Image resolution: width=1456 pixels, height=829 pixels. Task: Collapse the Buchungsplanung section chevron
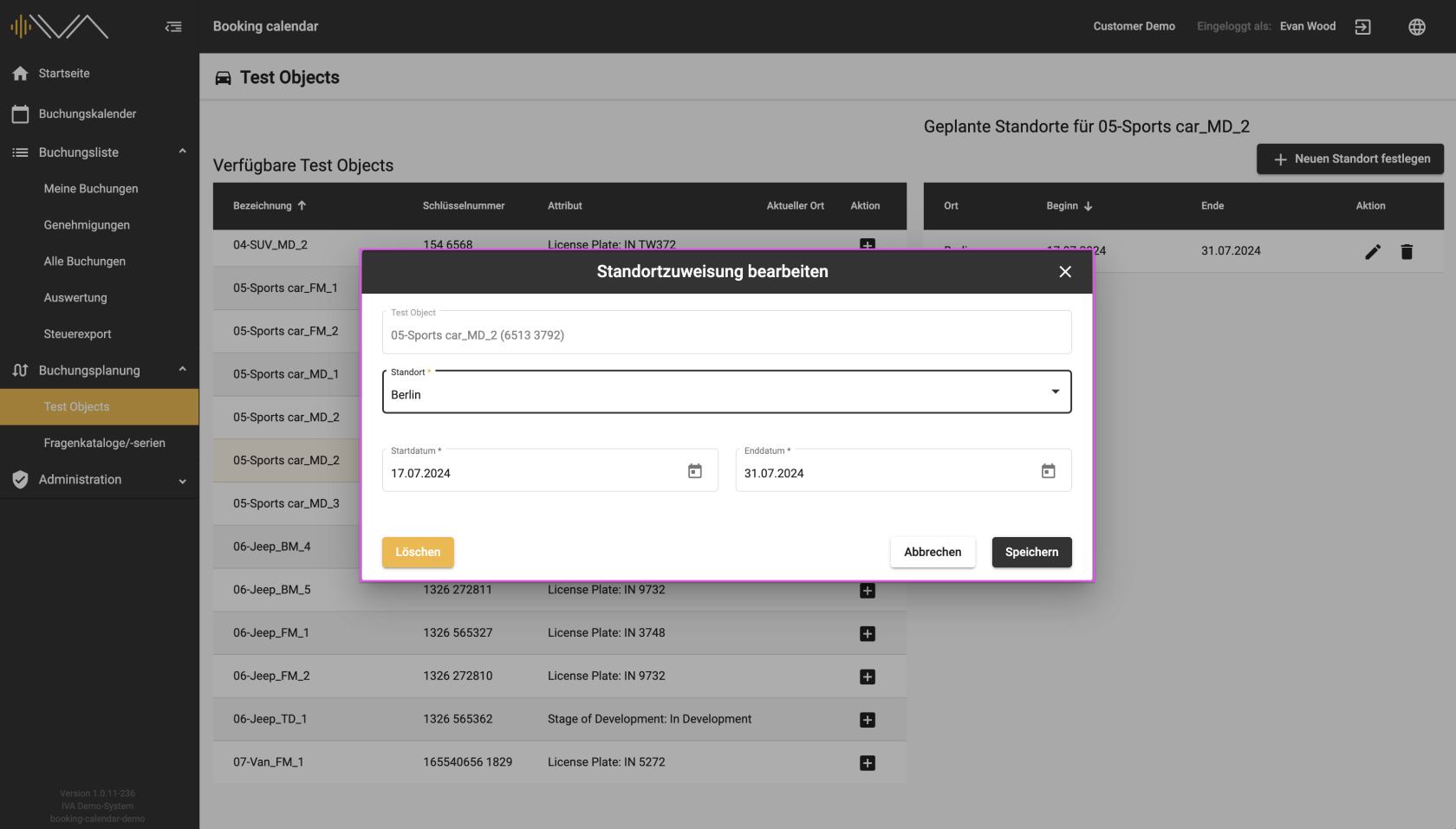(182, 370)
